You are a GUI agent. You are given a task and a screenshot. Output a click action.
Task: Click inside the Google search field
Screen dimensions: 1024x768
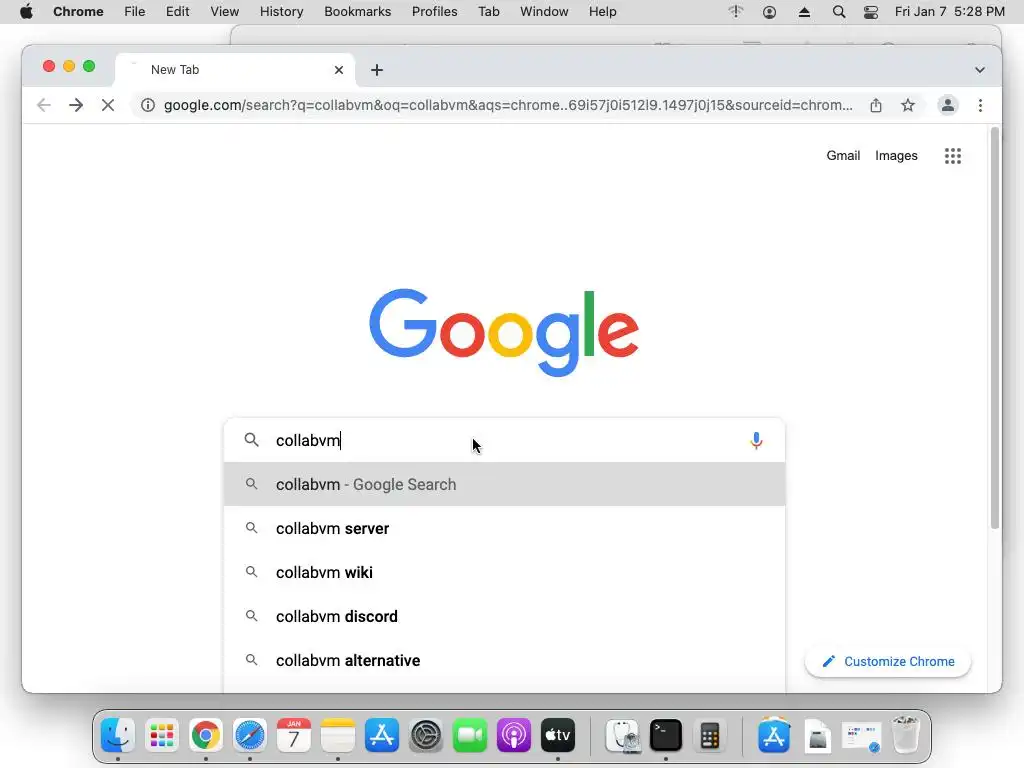(504, 440)
